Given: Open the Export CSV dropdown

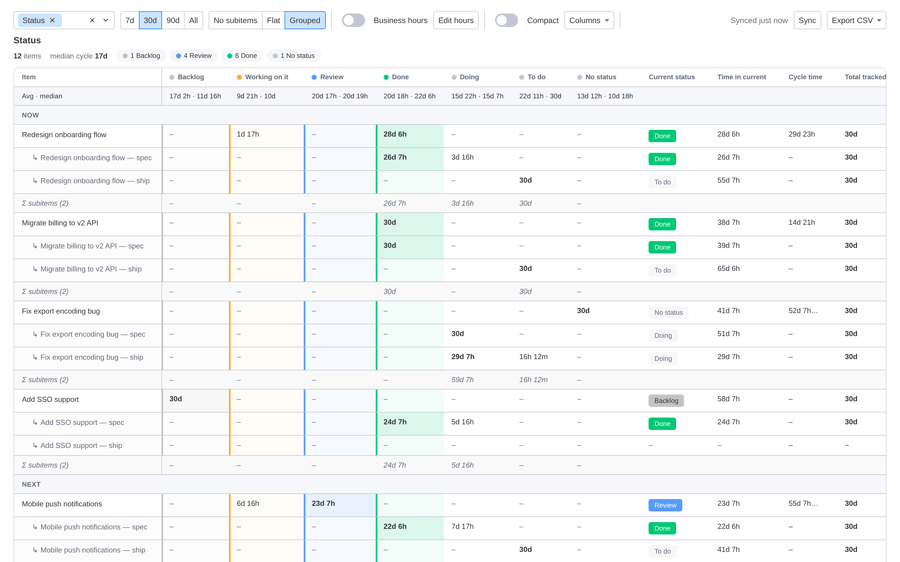Looking at the screenshot, I should tap(856, 20).
